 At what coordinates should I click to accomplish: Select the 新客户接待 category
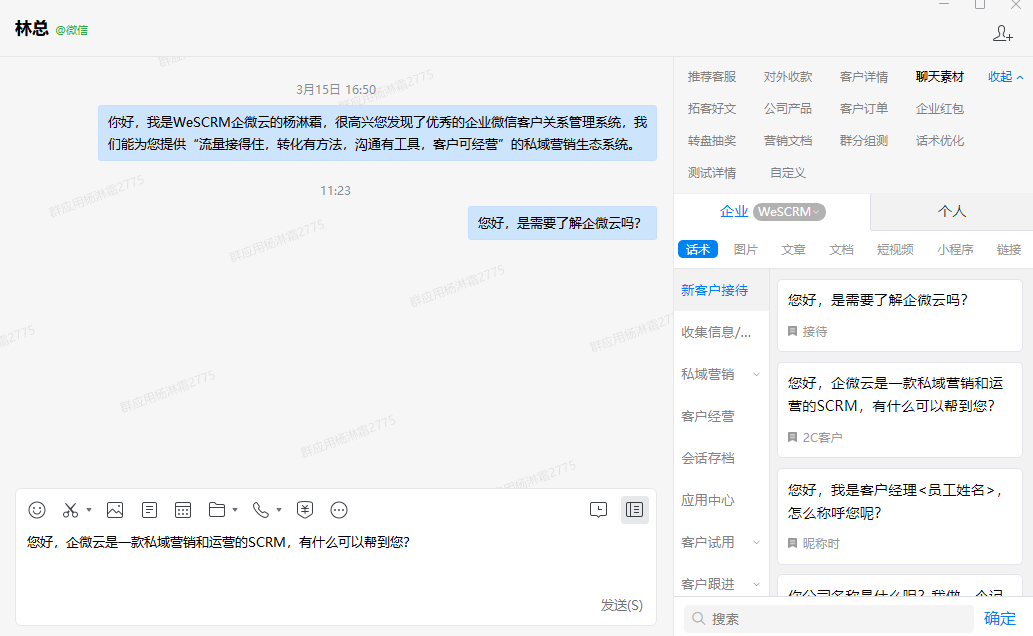(721, 290)
